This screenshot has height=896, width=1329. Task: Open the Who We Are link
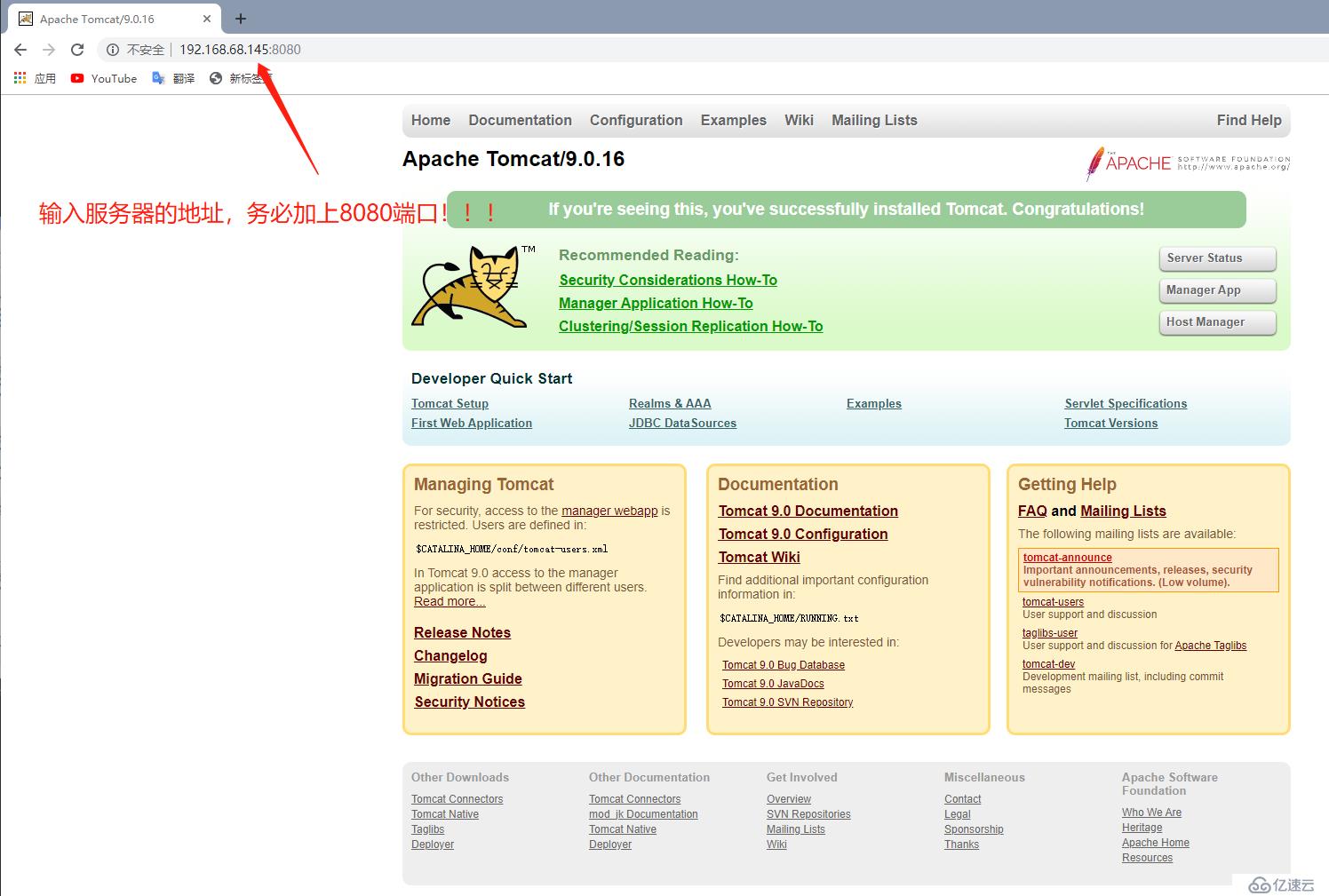point(1151,813)
